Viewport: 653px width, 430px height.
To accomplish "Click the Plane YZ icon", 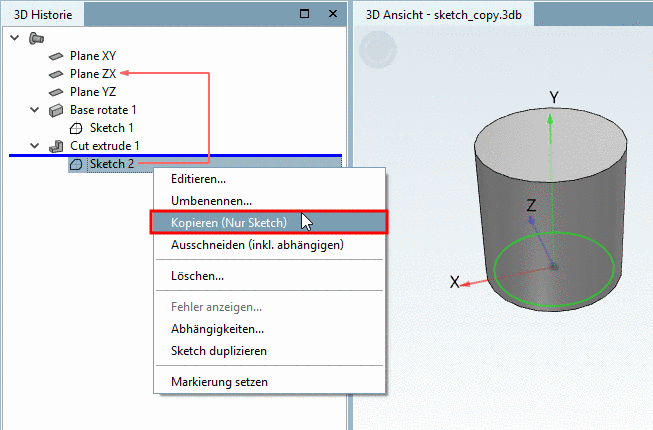I will tap(56, 92).
